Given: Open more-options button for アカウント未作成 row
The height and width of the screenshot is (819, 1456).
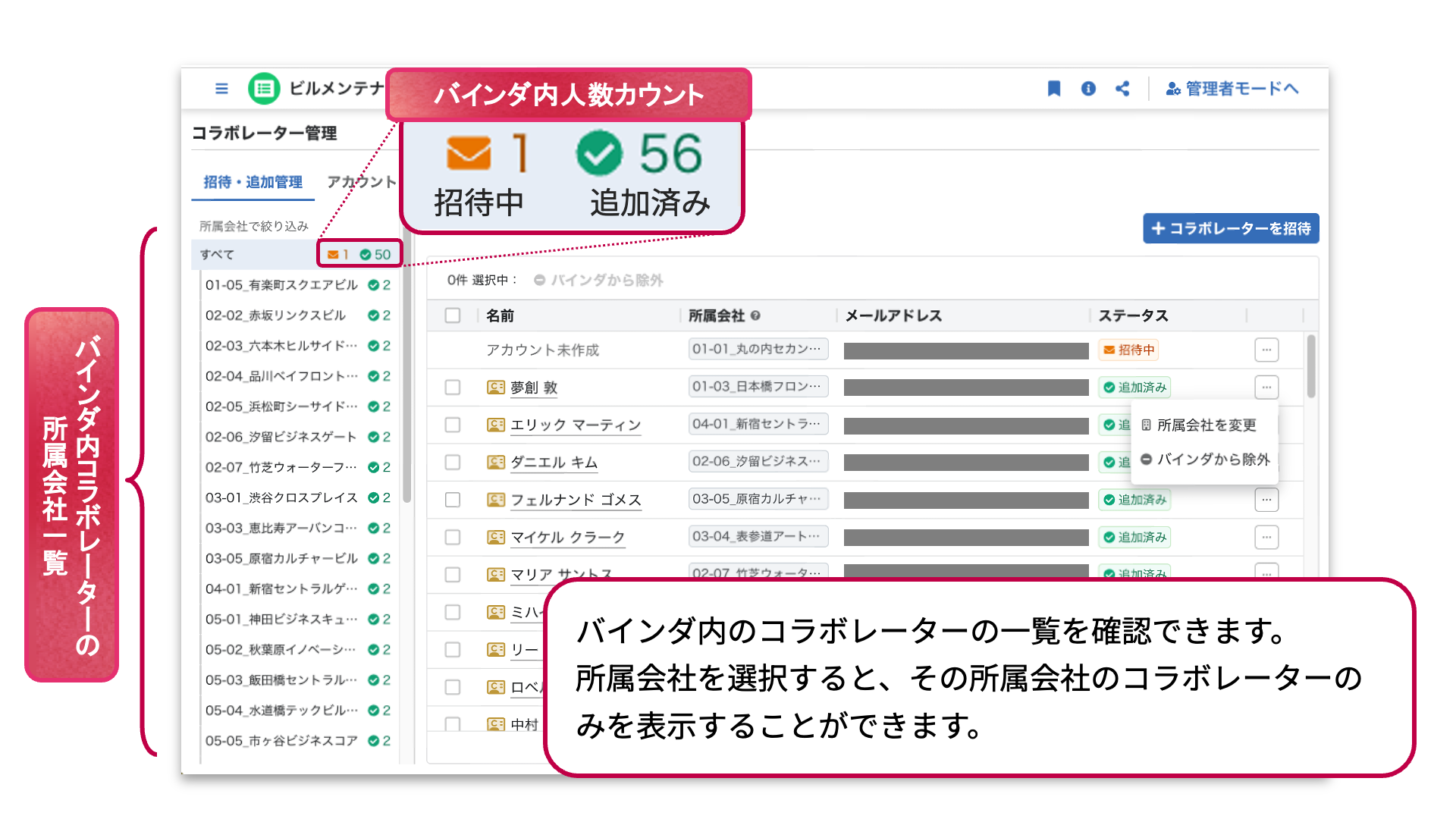Looking at the screenshot, I should click(x=1266, y=350).
